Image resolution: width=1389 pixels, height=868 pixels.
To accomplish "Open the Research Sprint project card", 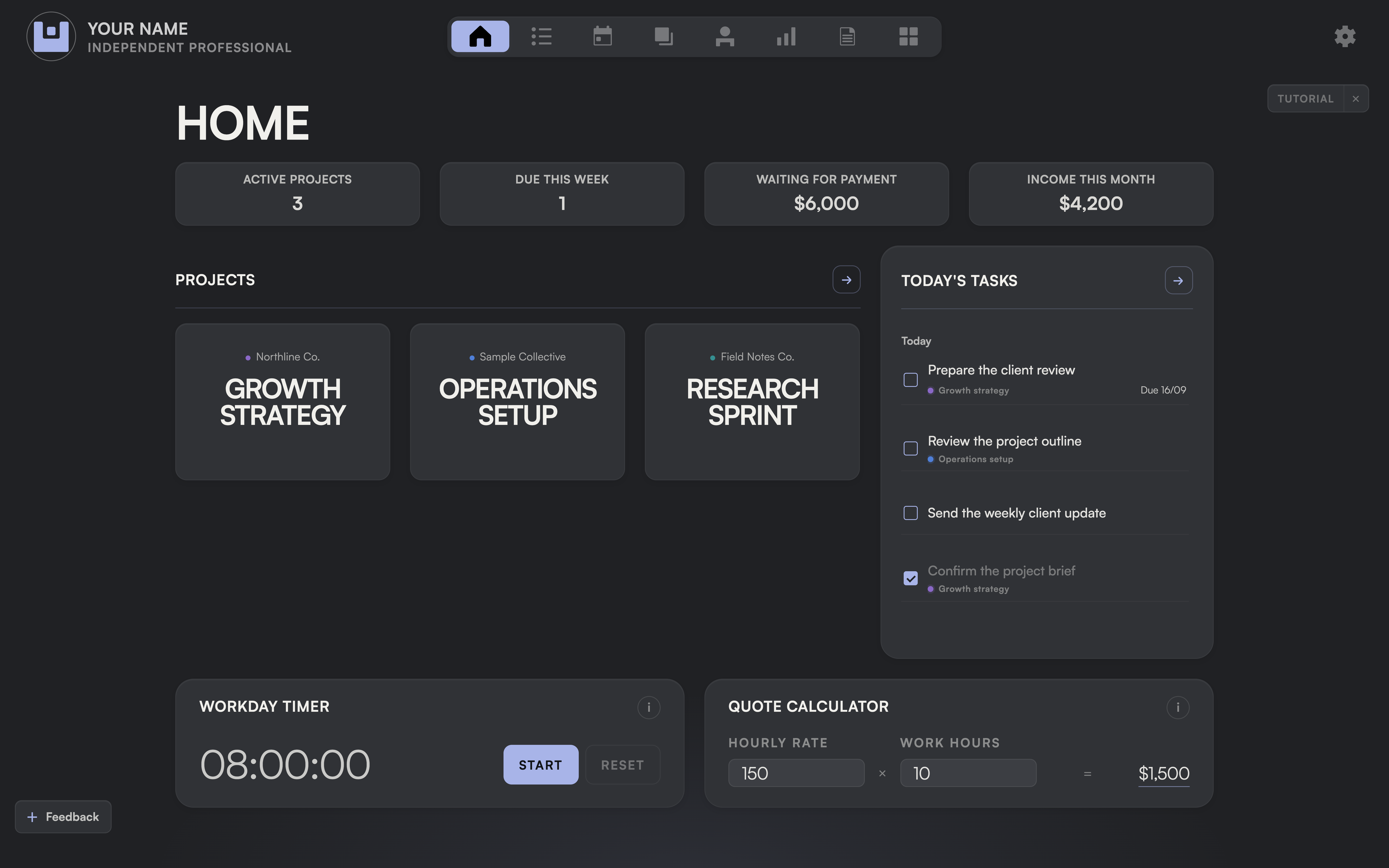I will pyautogui.click(x=752, y=401).
